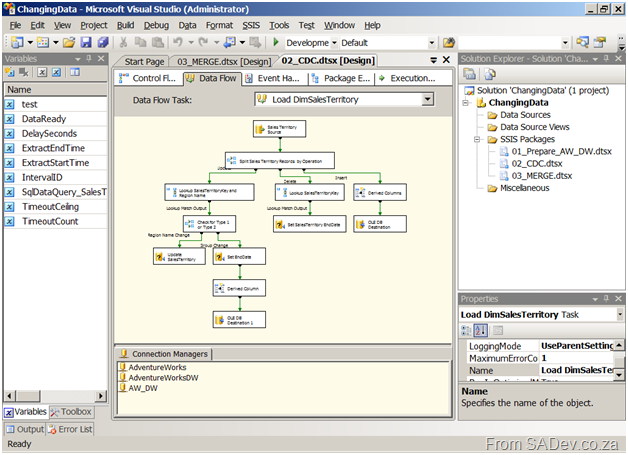Click the Alphabetical sort icon in Properties
628x455 pixels.
481,330
